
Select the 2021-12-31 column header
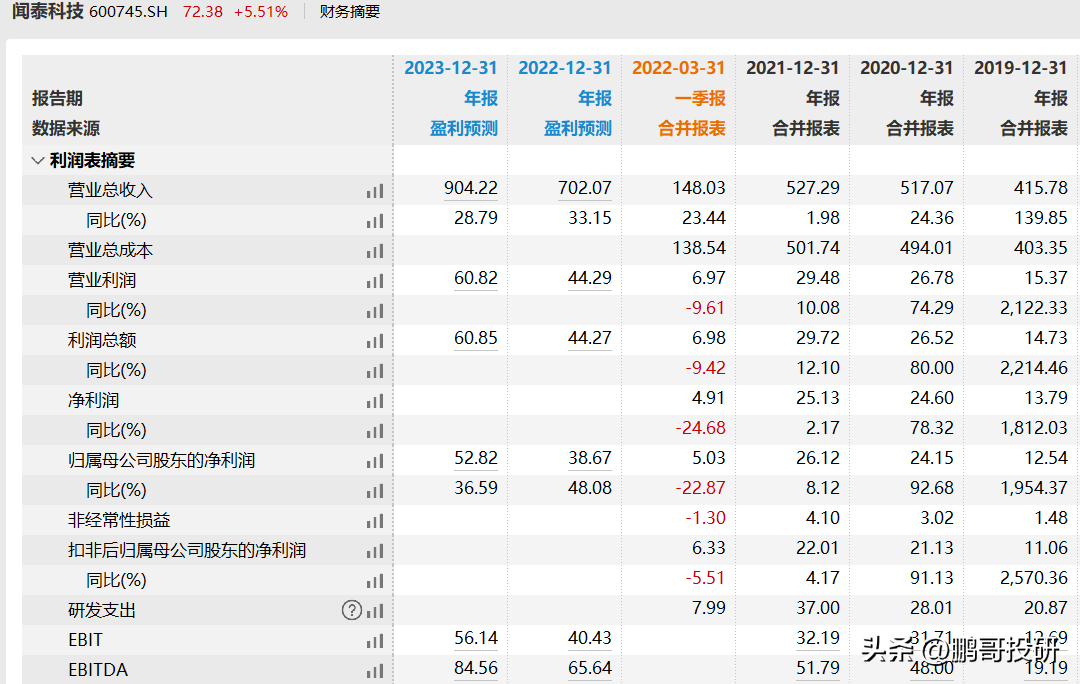click(793, 68)
